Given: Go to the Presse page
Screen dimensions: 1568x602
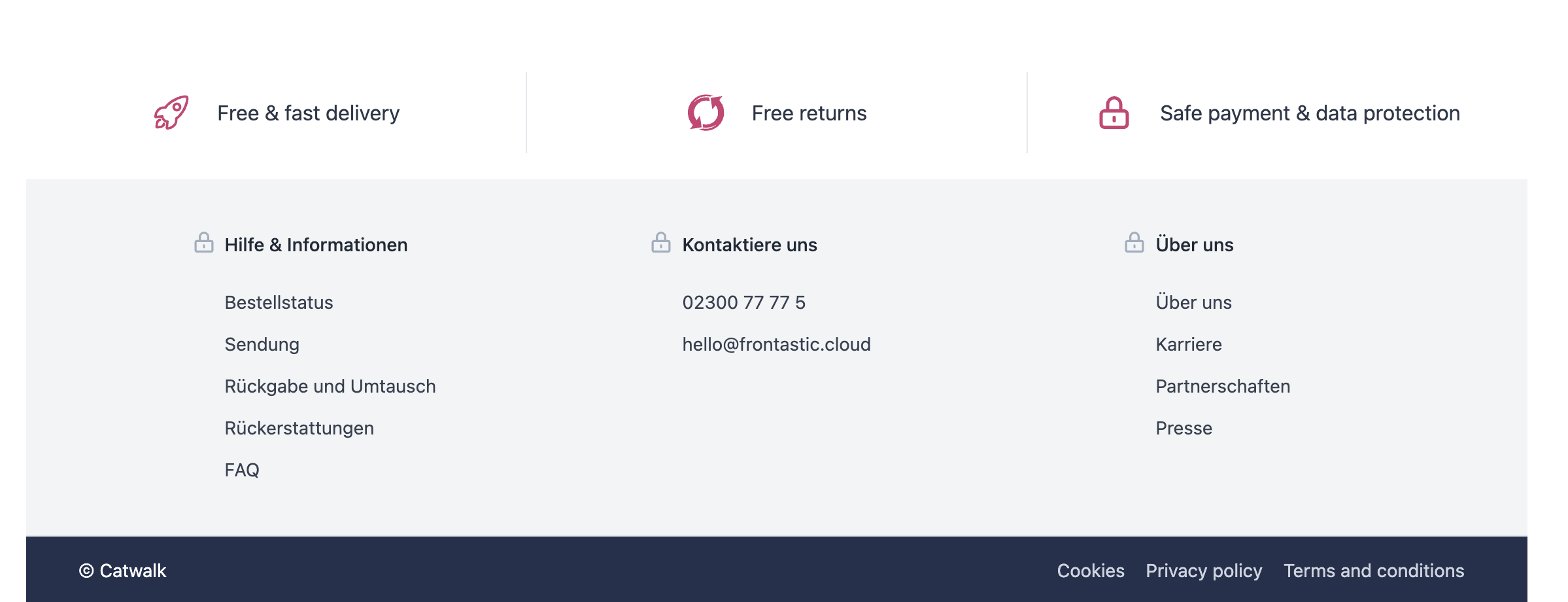Looking at the screenshot, I should pyautogui.click(x=1184, y=428).
